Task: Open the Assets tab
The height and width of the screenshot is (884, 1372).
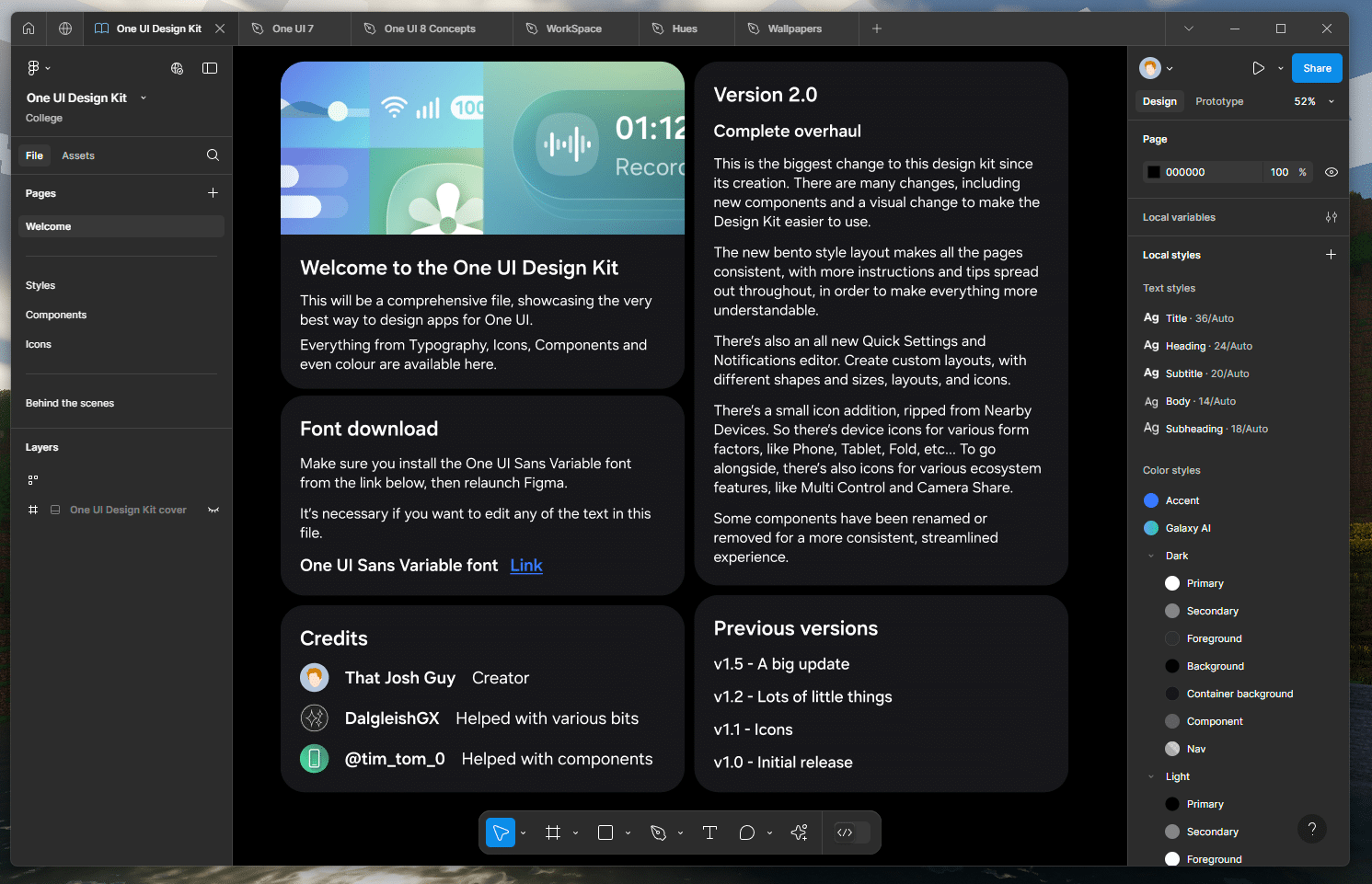Action: [x=78, y=155]
